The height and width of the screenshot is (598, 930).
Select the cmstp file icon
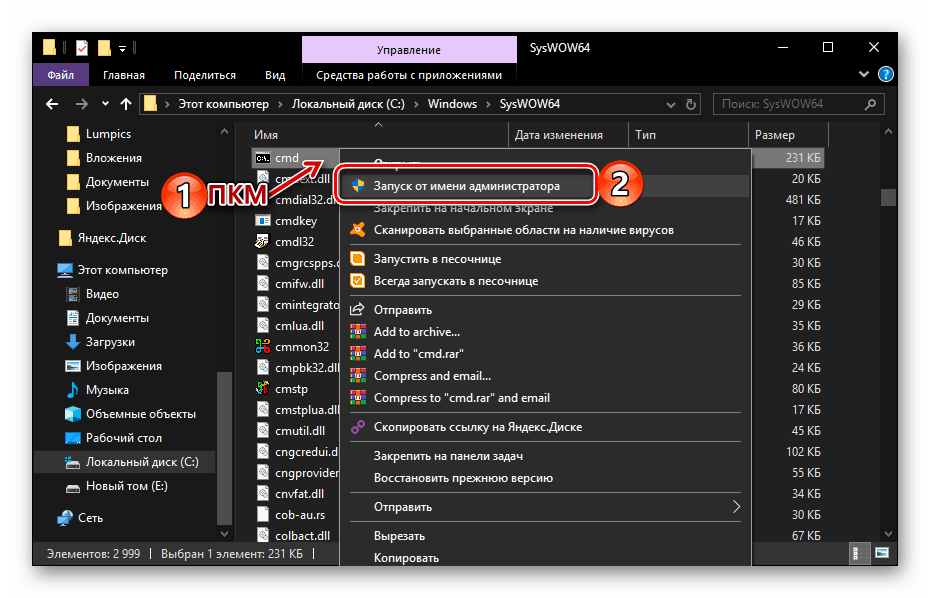click(263, 389)
